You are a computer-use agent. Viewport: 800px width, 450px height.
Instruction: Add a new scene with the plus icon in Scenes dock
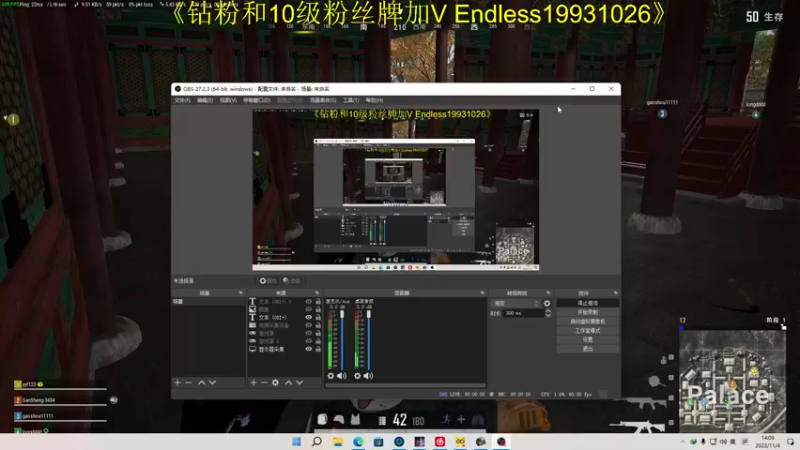click(x=178, y=382)
